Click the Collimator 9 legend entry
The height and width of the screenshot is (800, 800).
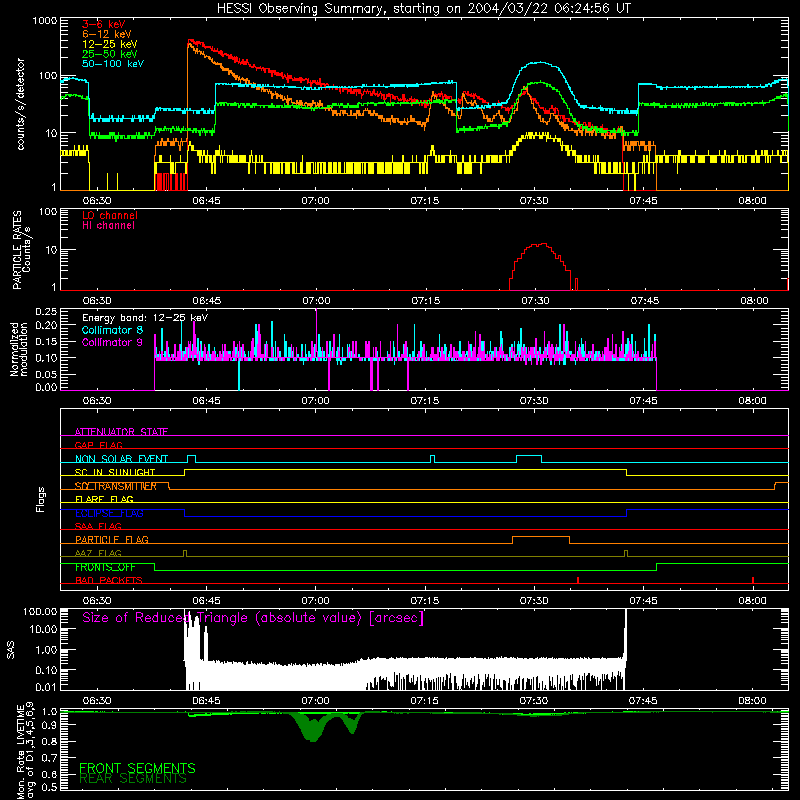(x=112, y=342)
